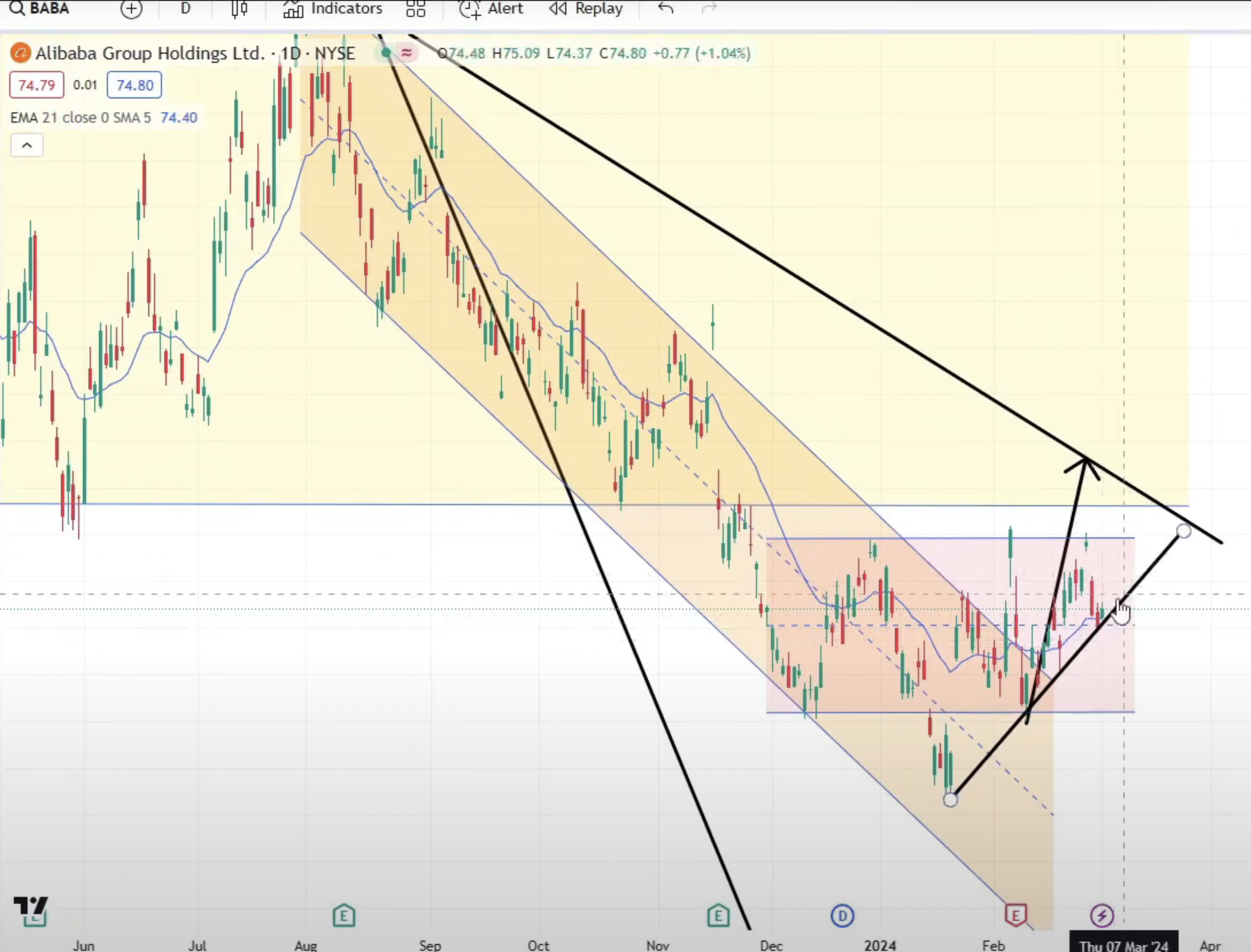The height and width of the screenshot is (952, 1251).
Task: Click the Oct label on time axis
Action: [538, 945]
